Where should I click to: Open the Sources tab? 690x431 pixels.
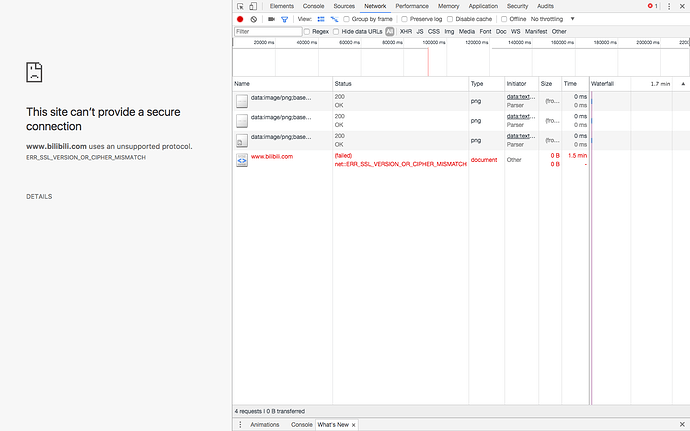pyautogui.click(x=344, y=6)
